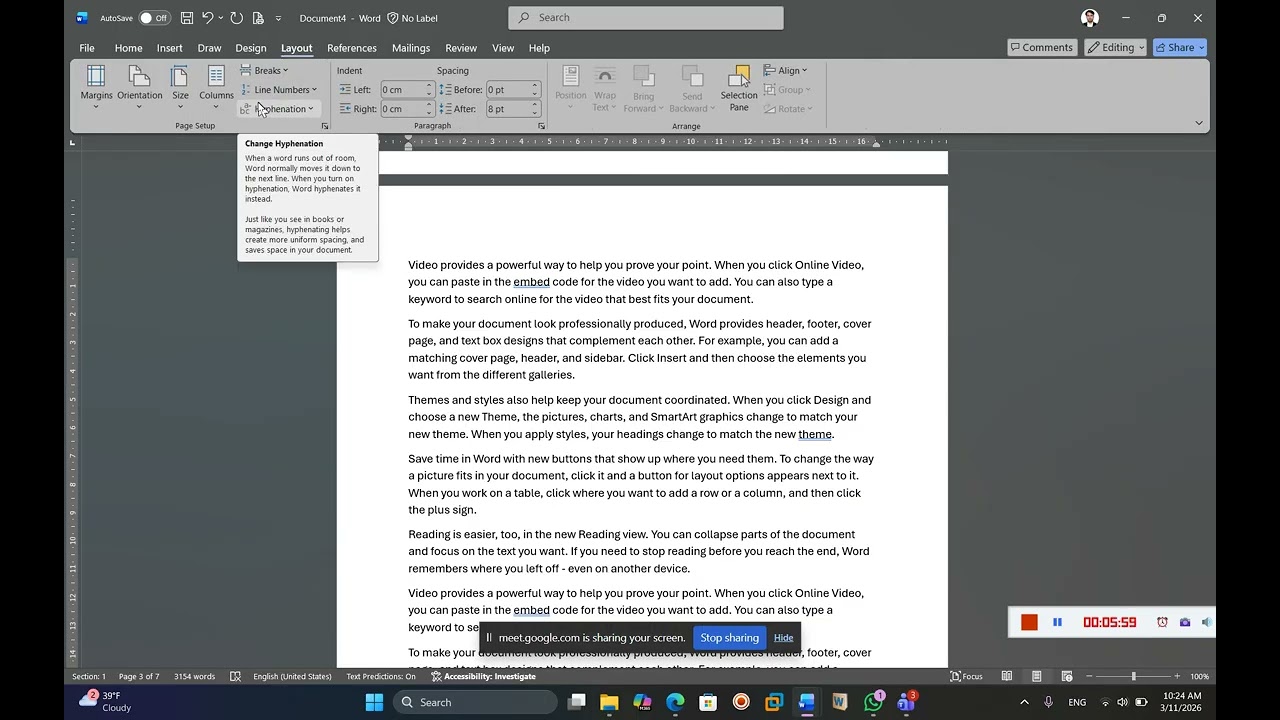Open the Orientation options

139,88
